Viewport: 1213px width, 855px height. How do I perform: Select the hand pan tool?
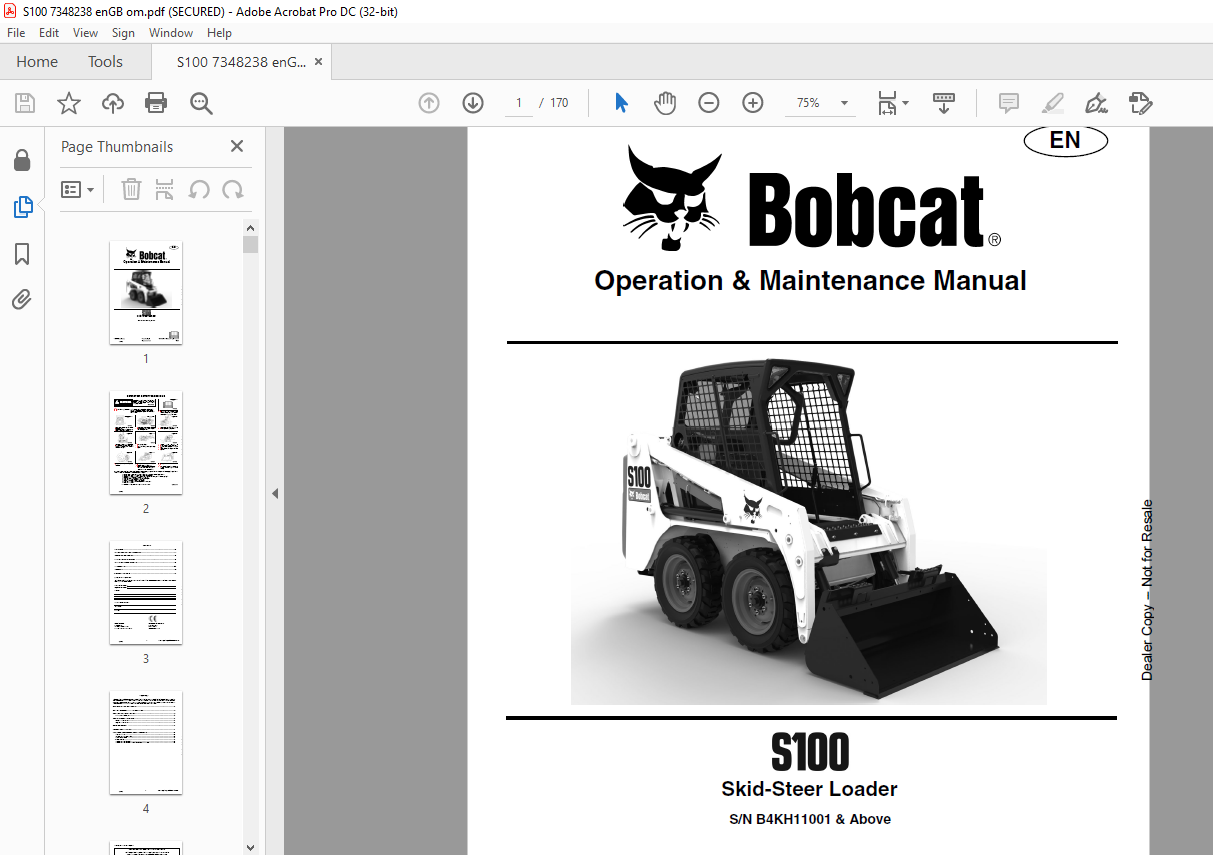click(665, 103)
